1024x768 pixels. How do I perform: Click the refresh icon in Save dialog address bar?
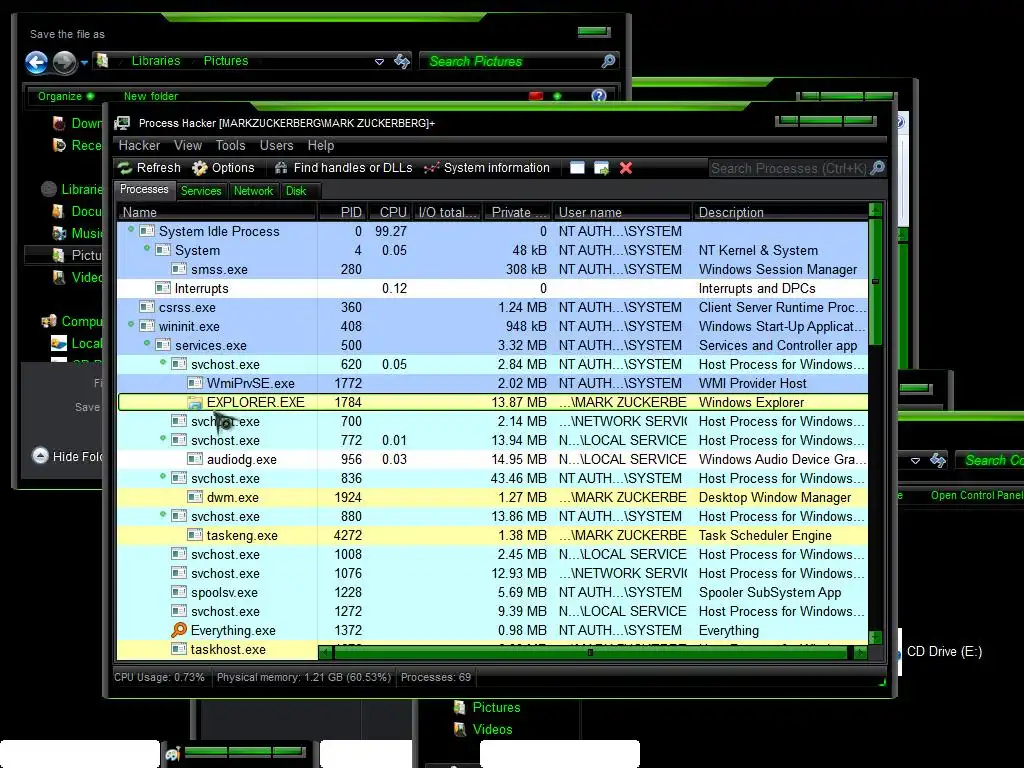coord(402,61)
